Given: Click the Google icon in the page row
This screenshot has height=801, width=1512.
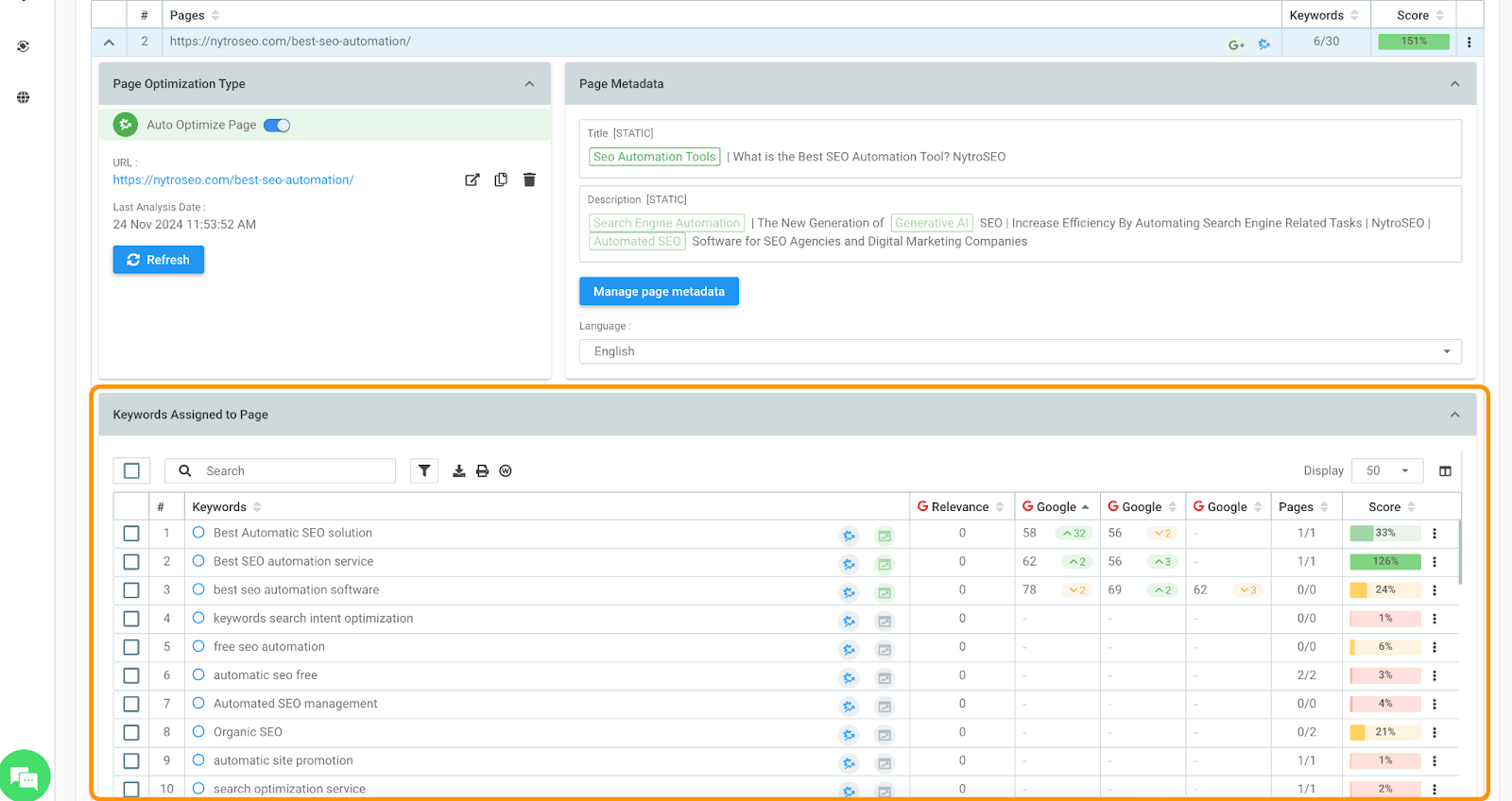Looking at the screenshot, I should click(x=1236, y=43).
